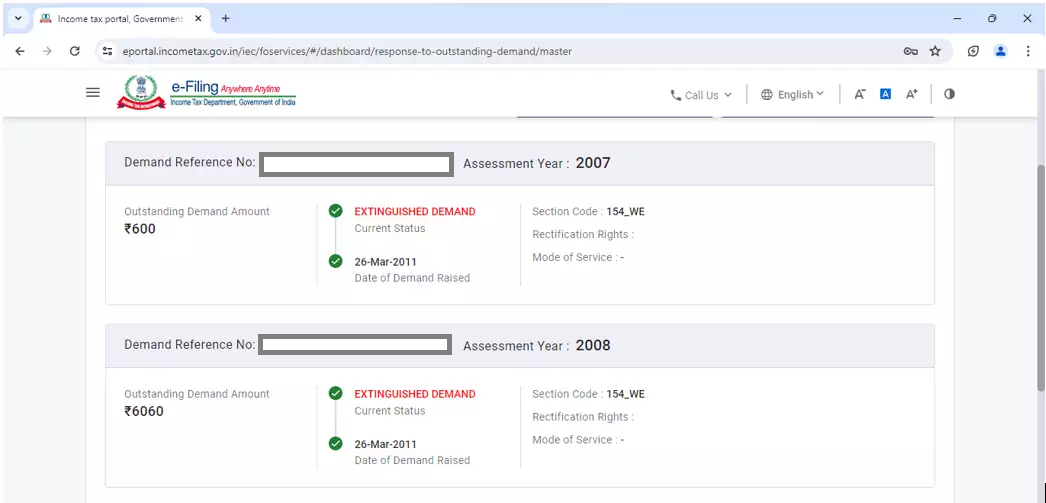The image size is (1046, 503).
Task: Open a new browser tab
Action: [x=225, y=18]
